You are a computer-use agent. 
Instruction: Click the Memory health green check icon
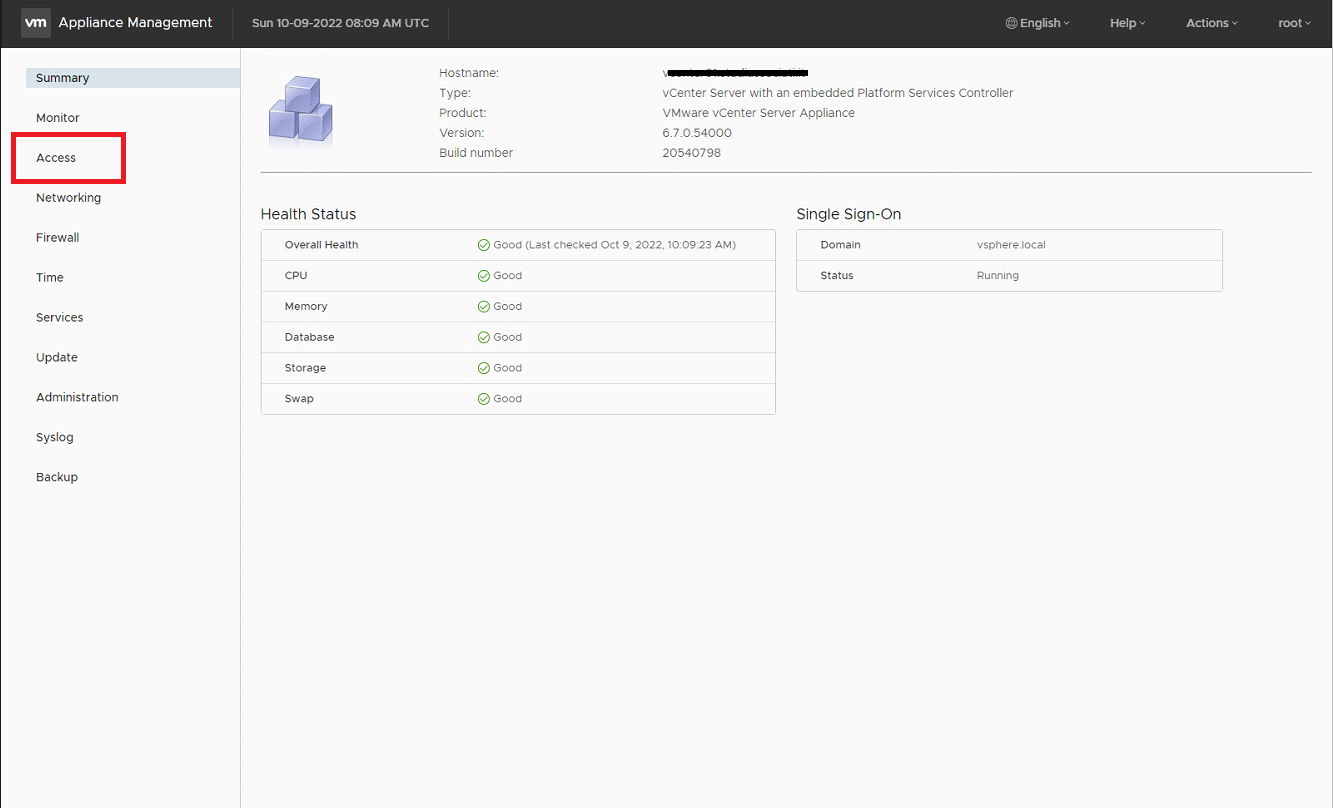[484, 307]
